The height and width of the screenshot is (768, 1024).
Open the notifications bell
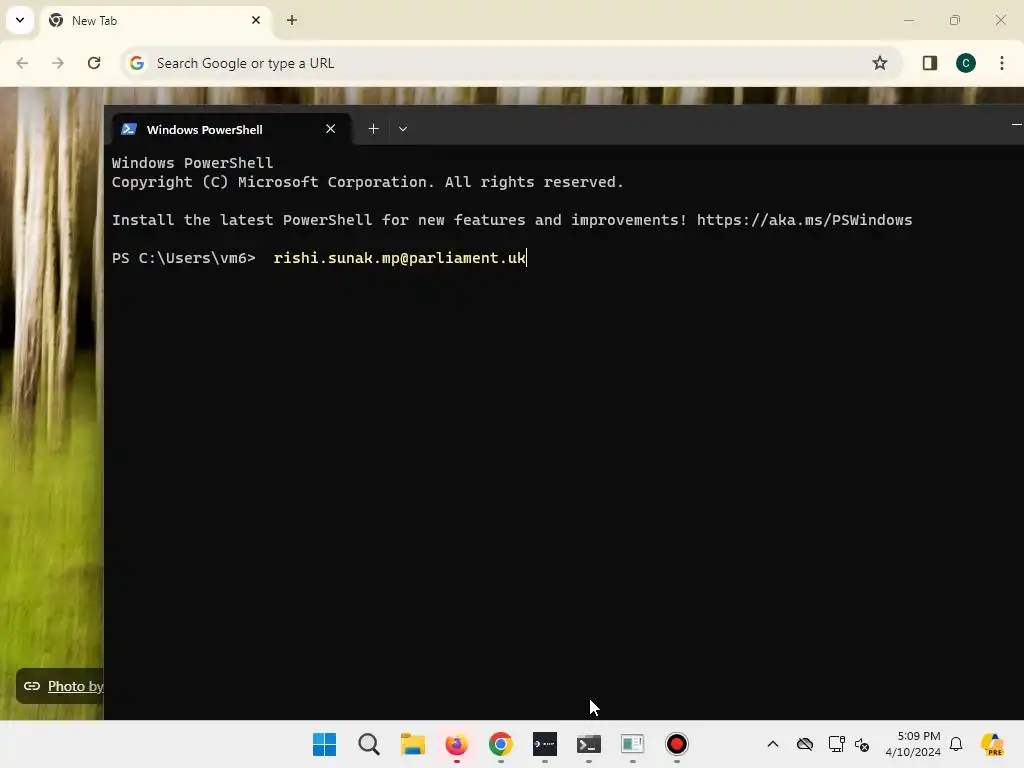[x=956, y=744]
